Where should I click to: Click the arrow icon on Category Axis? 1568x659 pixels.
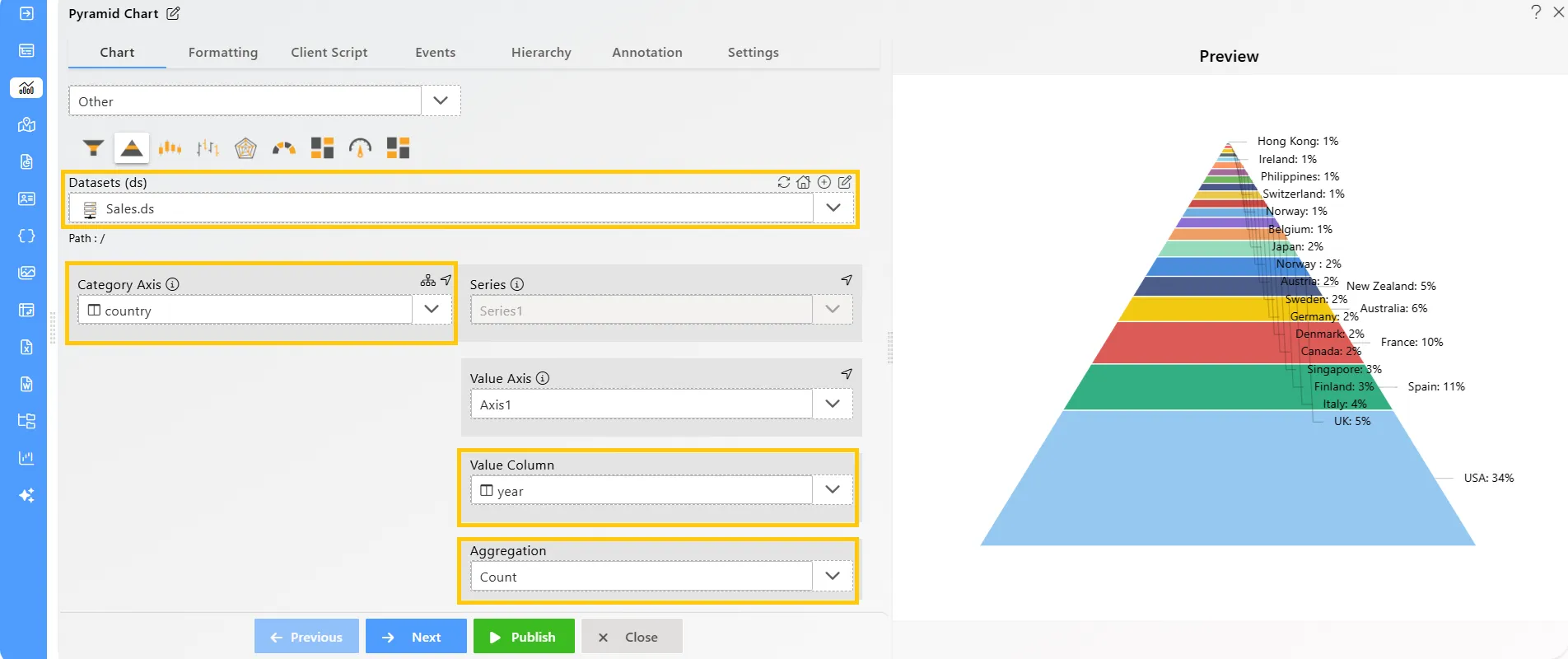pyautogui.click(x=446, y=280)
